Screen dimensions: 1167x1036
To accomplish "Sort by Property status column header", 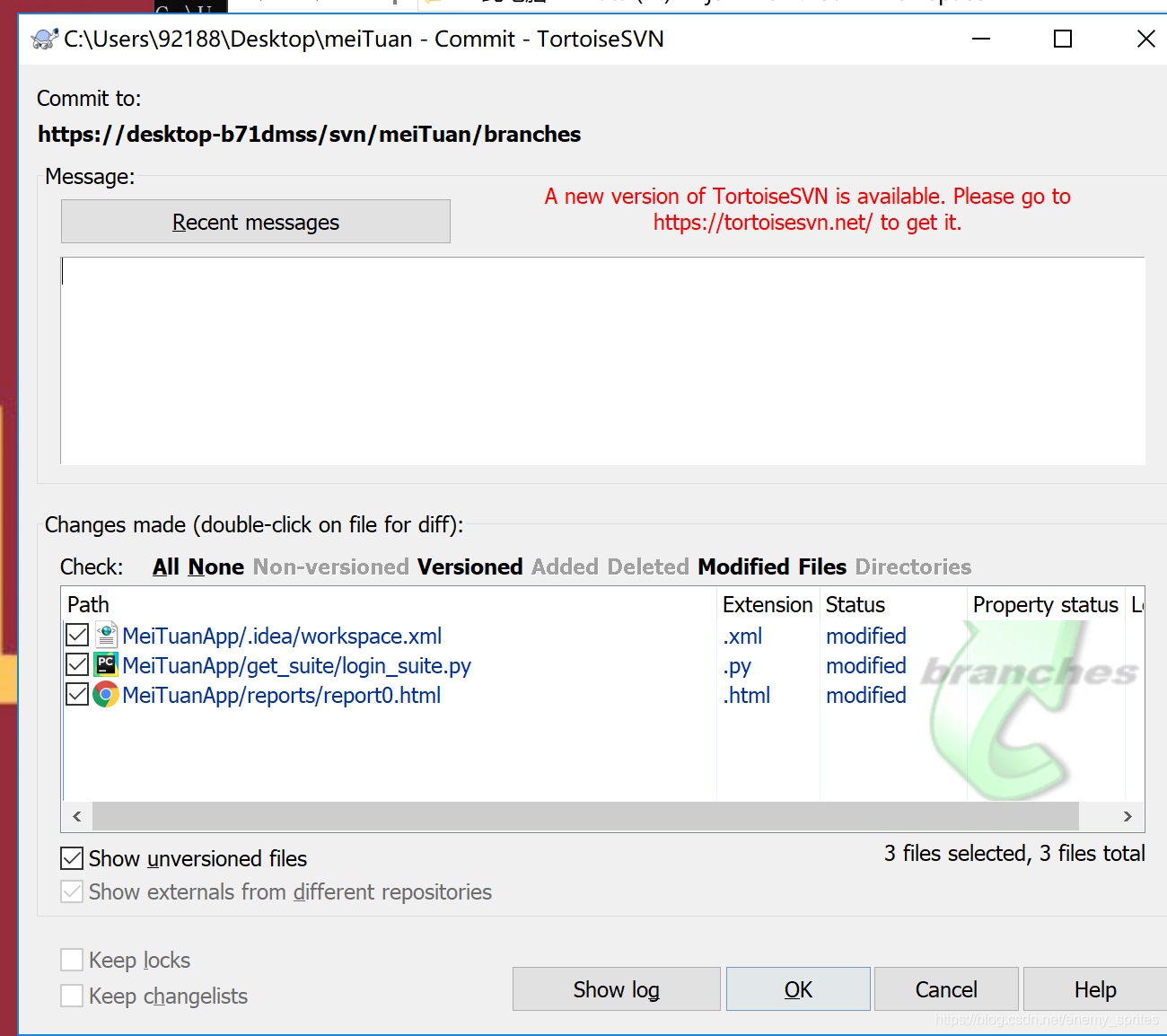I will coord(1046,605).
